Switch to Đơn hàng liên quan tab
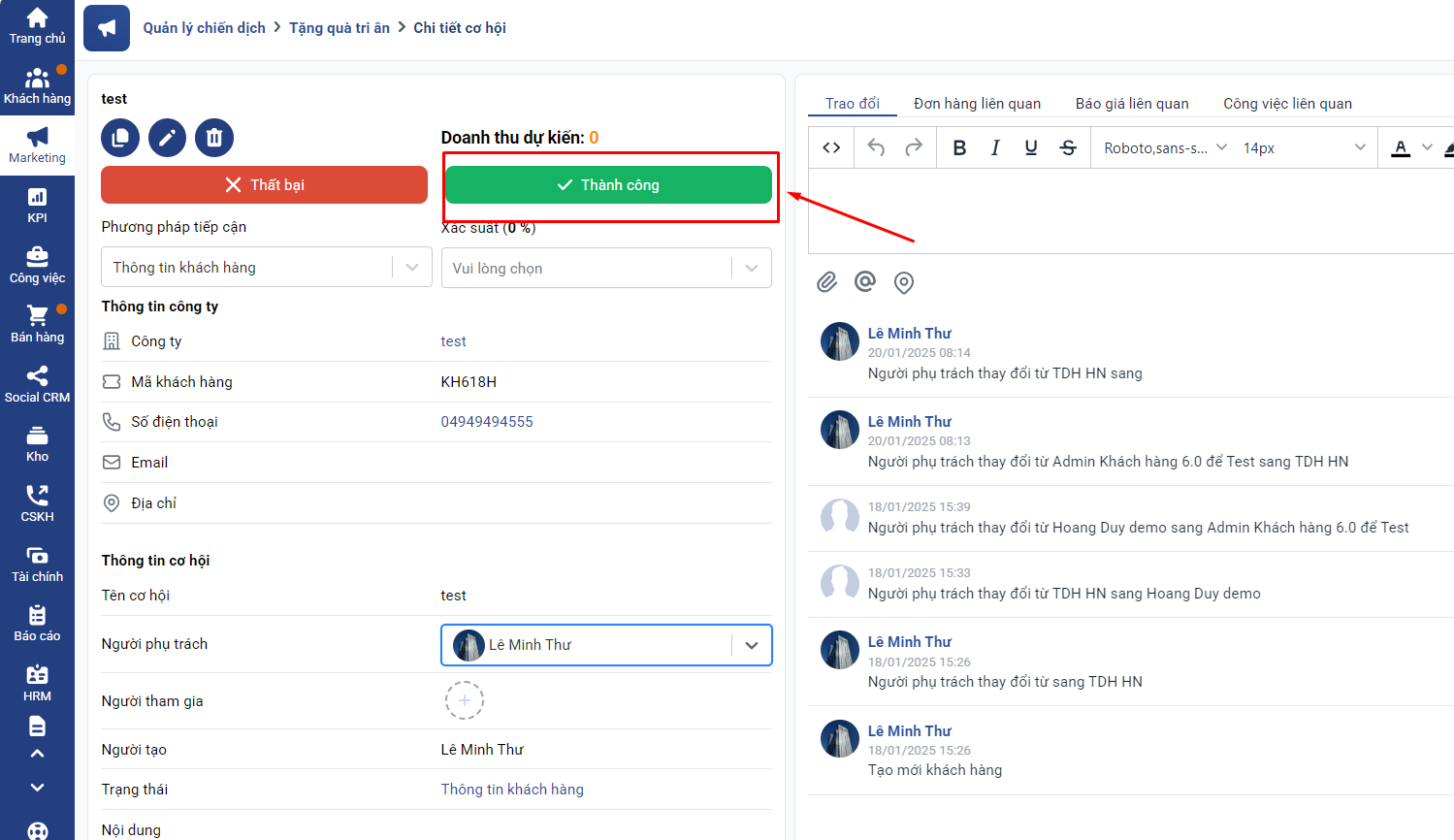 click(977, 104)
